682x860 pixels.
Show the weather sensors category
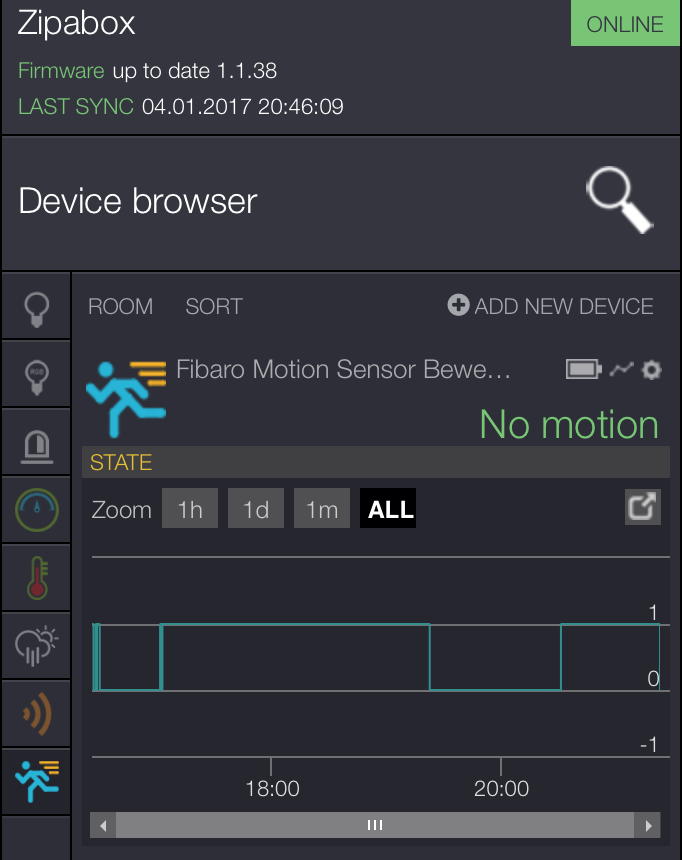point(36,645)
